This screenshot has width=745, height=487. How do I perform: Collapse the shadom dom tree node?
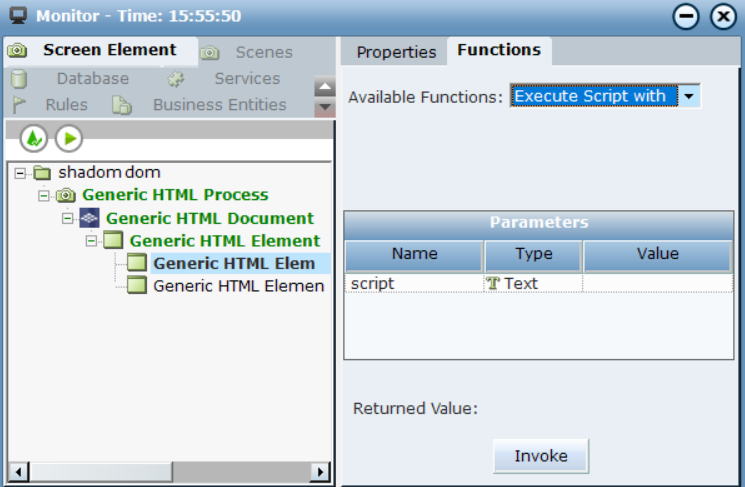(20, 173)
